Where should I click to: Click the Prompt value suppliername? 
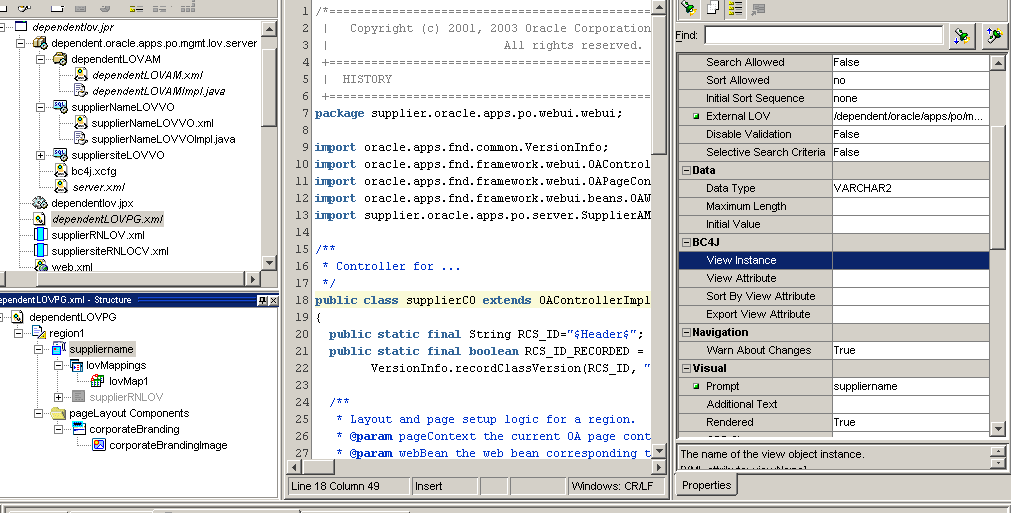click(910, 386)
